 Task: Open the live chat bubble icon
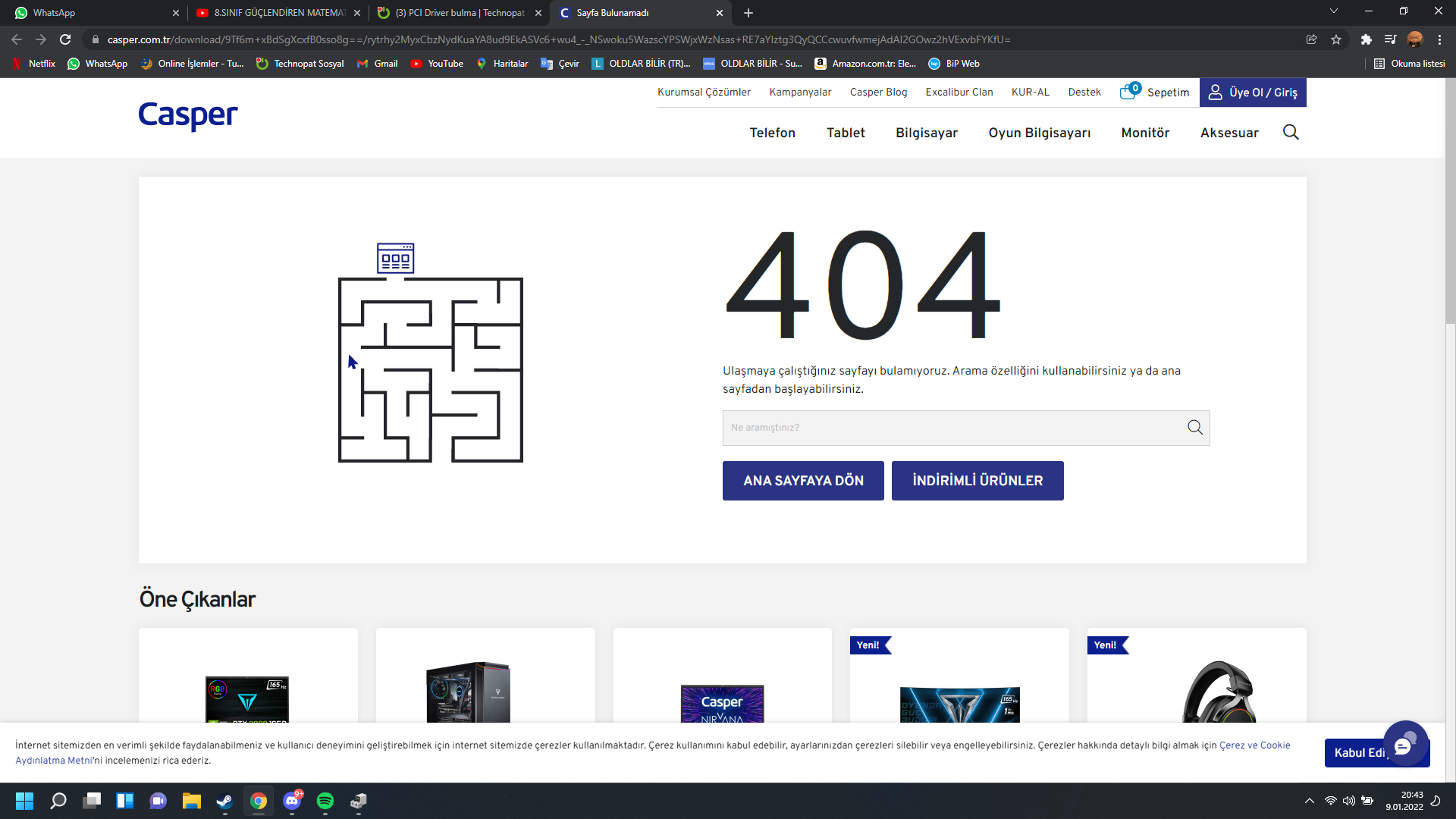(x=1404, y=745)
